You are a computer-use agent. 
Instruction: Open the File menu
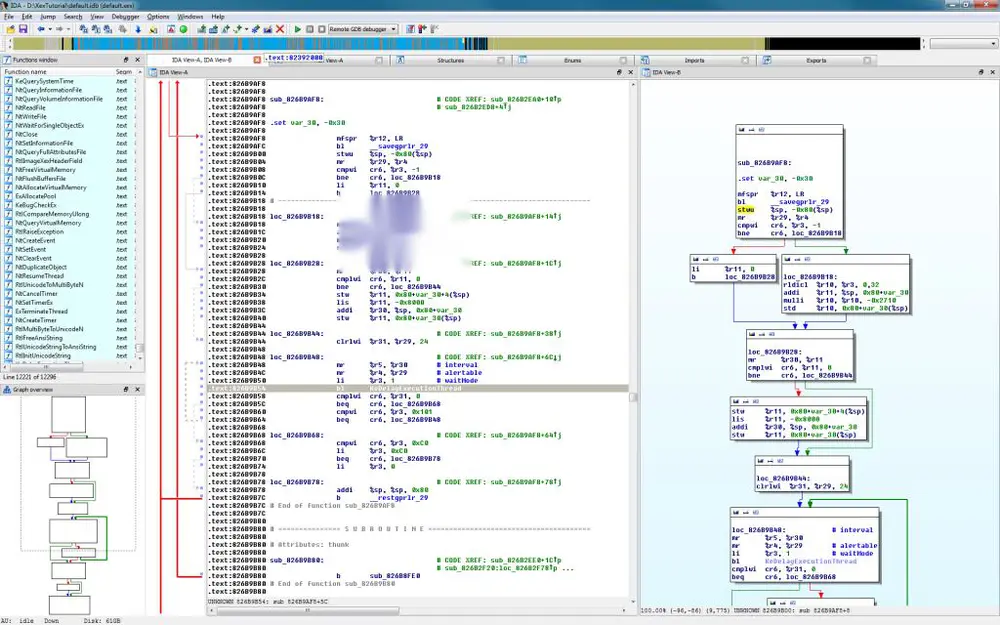[9, 17]
